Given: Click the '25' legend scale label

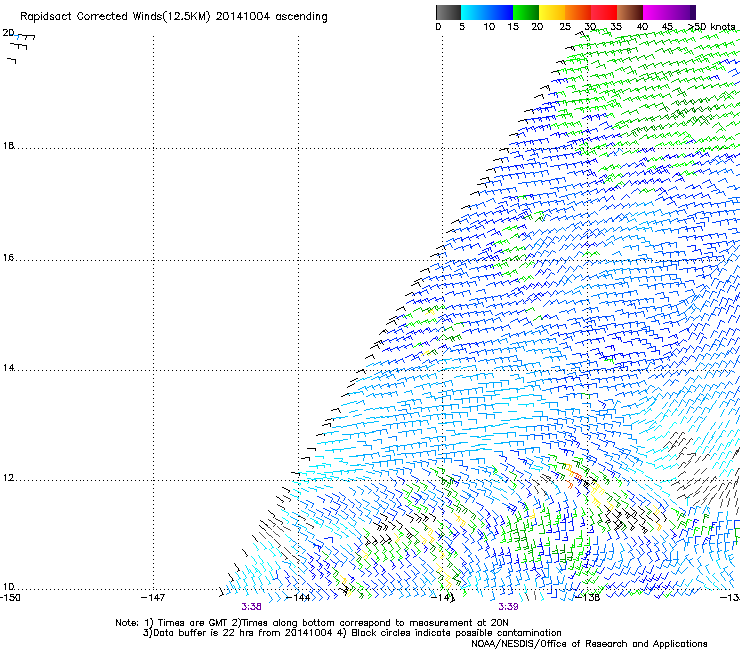Looking at the screenshot, I should pyautogui.click(x=565, y=27).
